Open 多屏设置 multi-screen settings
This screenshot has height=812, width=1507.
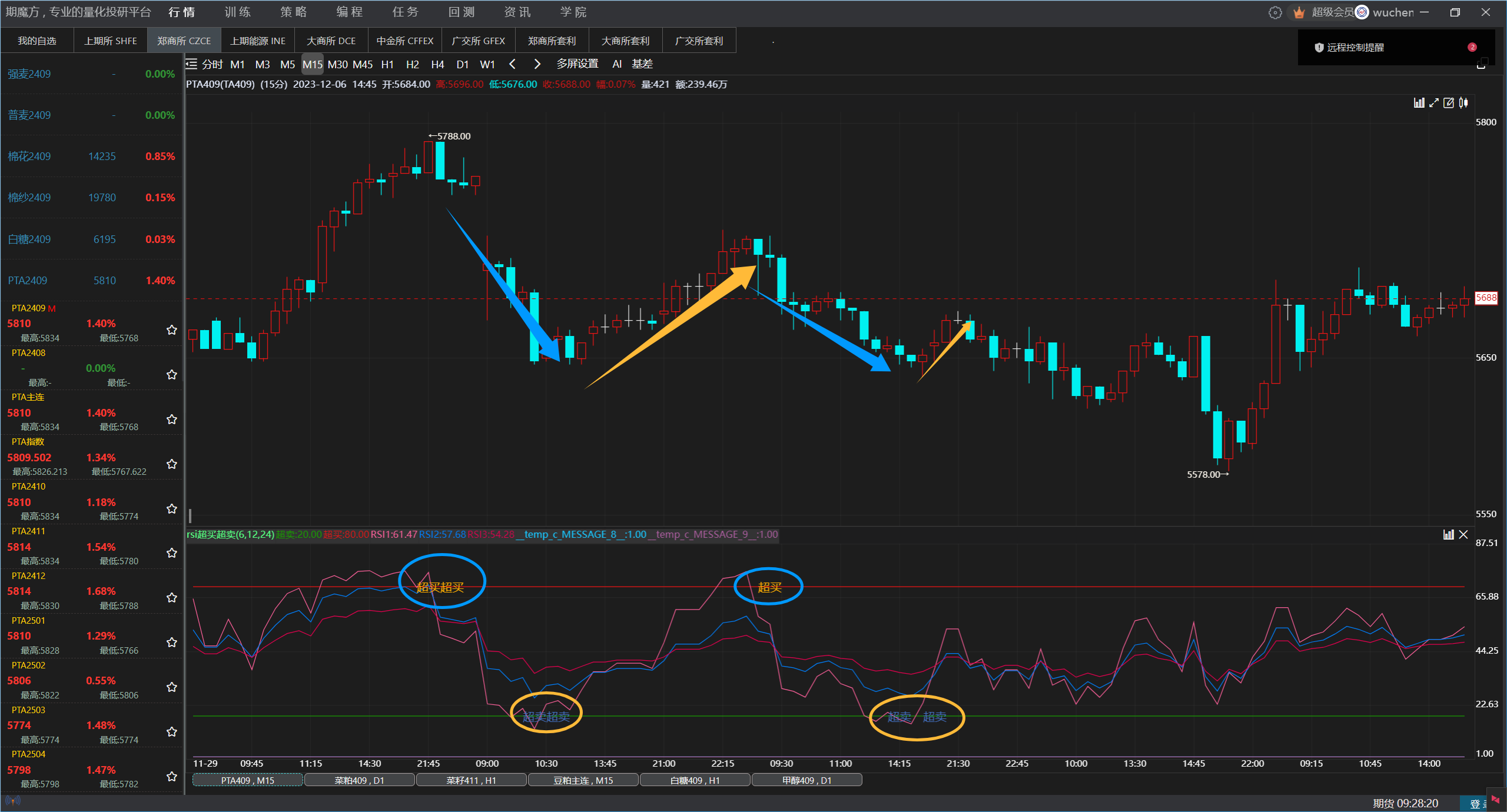tap(577, 64)
